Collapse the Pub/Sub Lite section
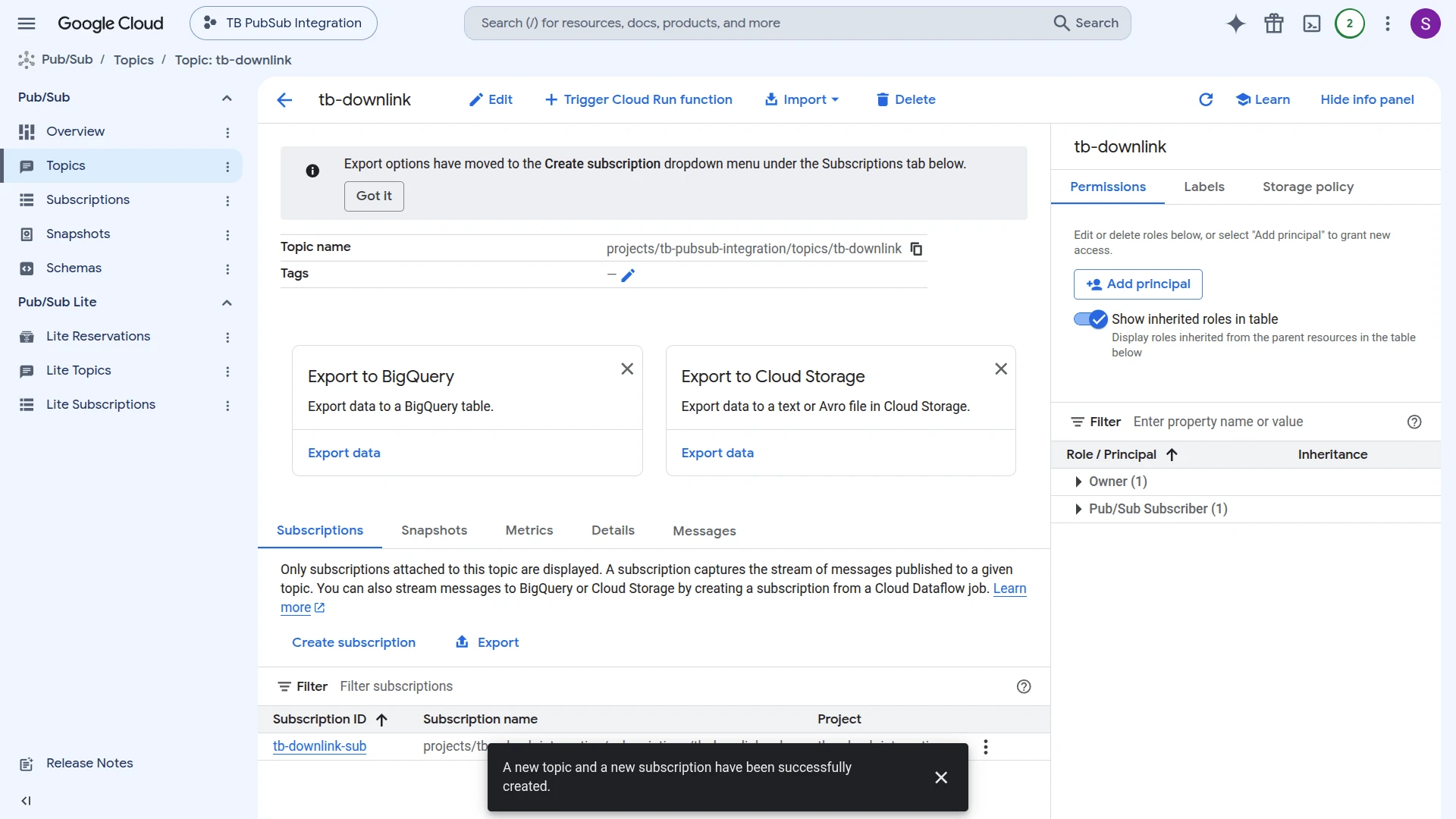Screen dimensions: 1456x819 coord(227,303)
